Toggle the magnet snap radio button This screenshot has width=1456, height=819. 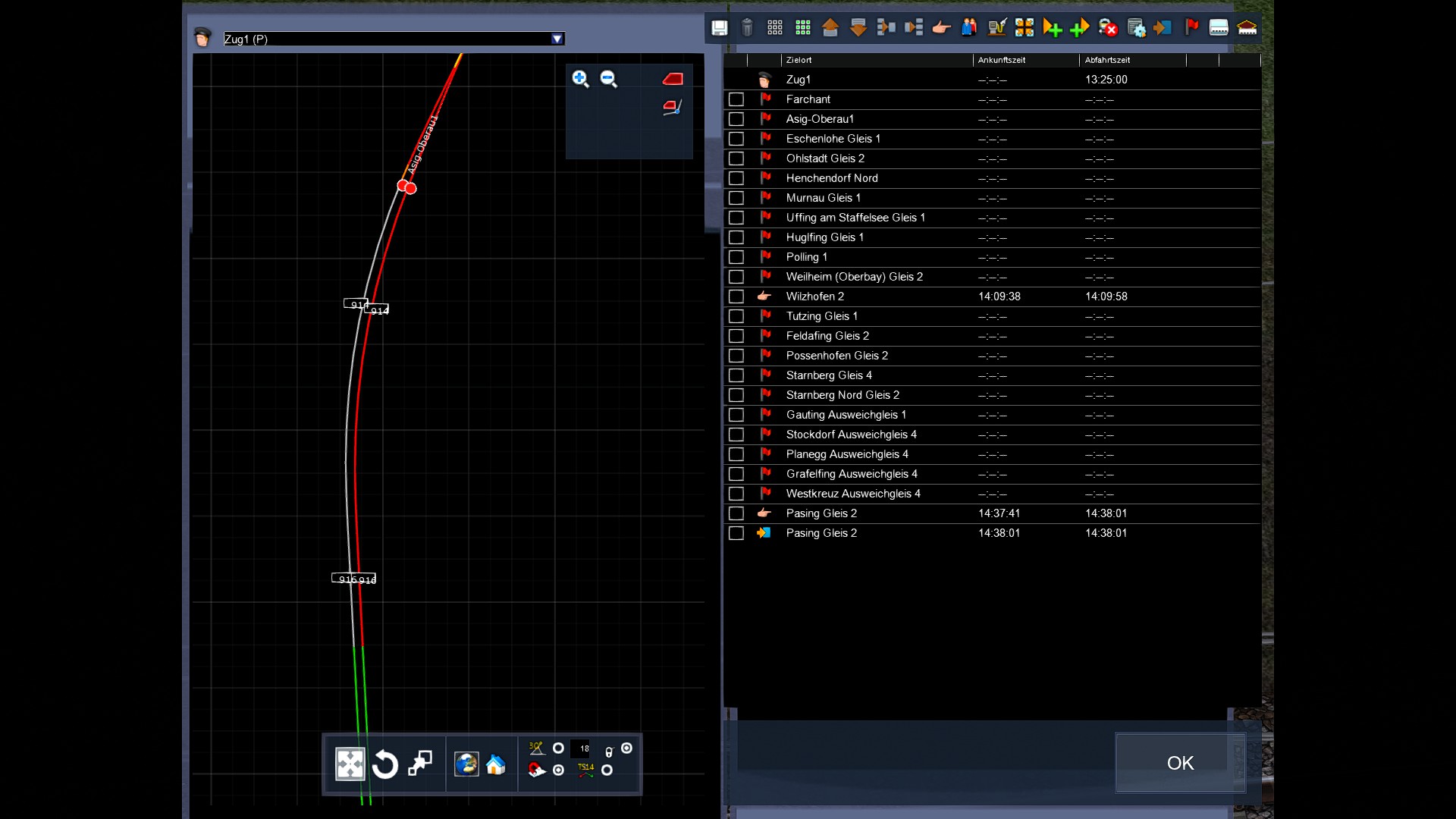(559, 770)
